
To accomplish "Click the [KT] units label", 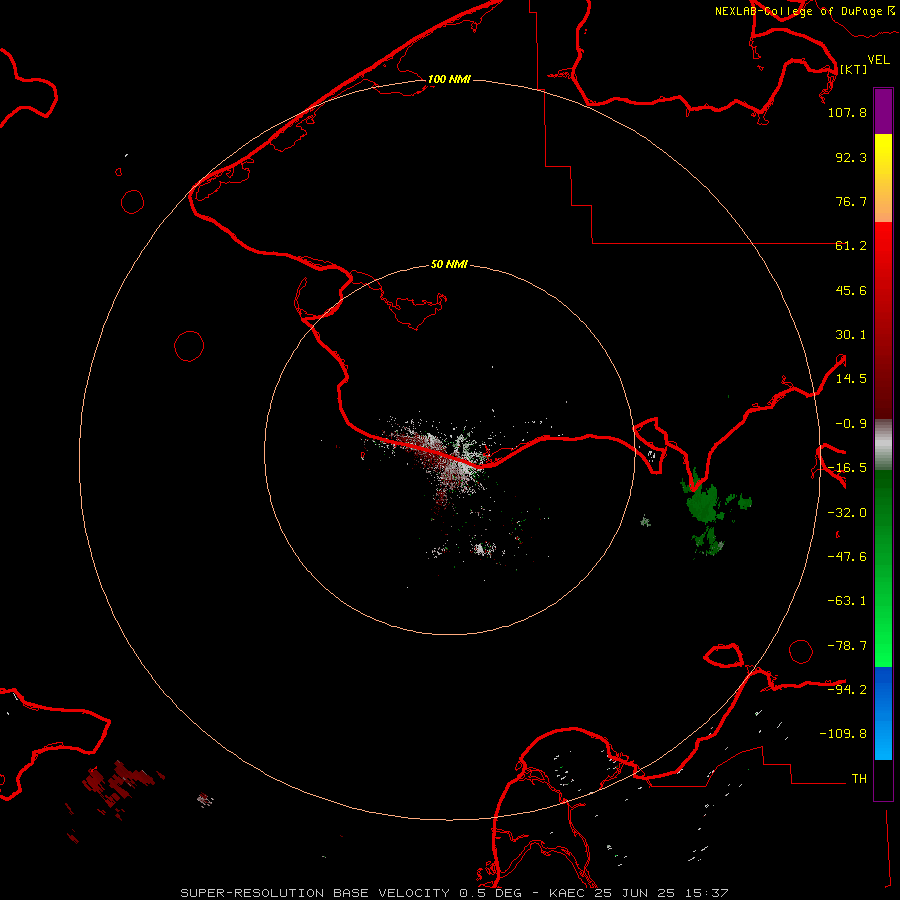I will coord(853,69).
